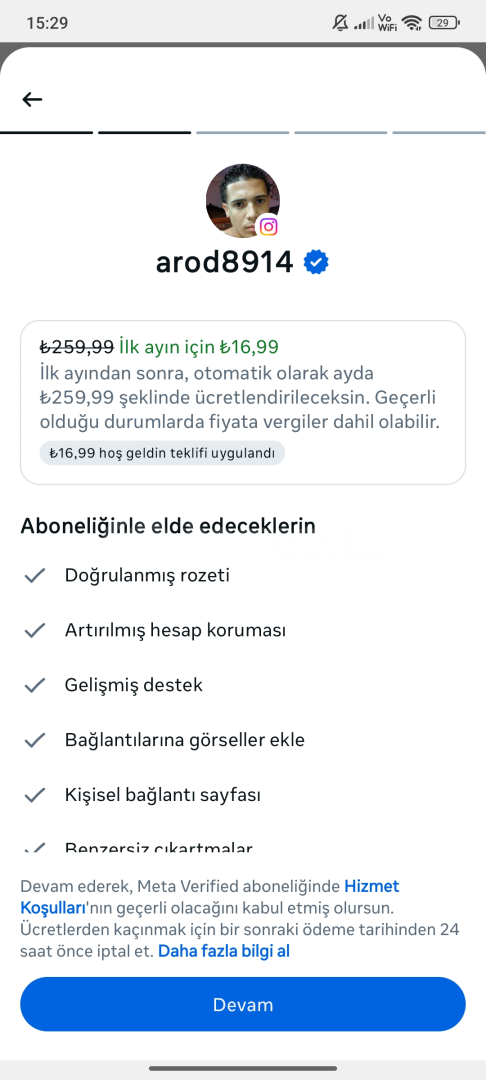Tap the checkmark beside Bağlantılarına görseller ekle
Screen dimensions: 486x1080
(x=34, y=740)
